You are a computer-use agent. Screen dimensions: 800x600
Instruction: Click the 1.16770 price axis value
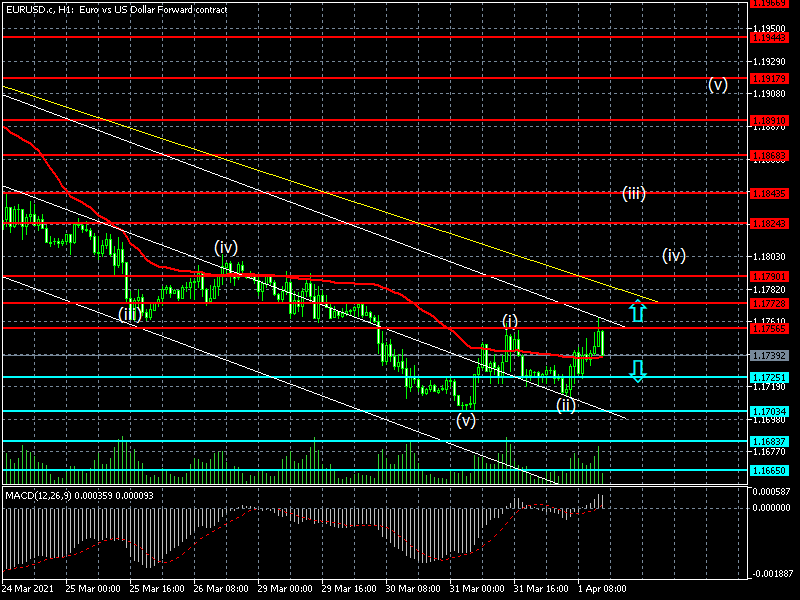(769, 452)
